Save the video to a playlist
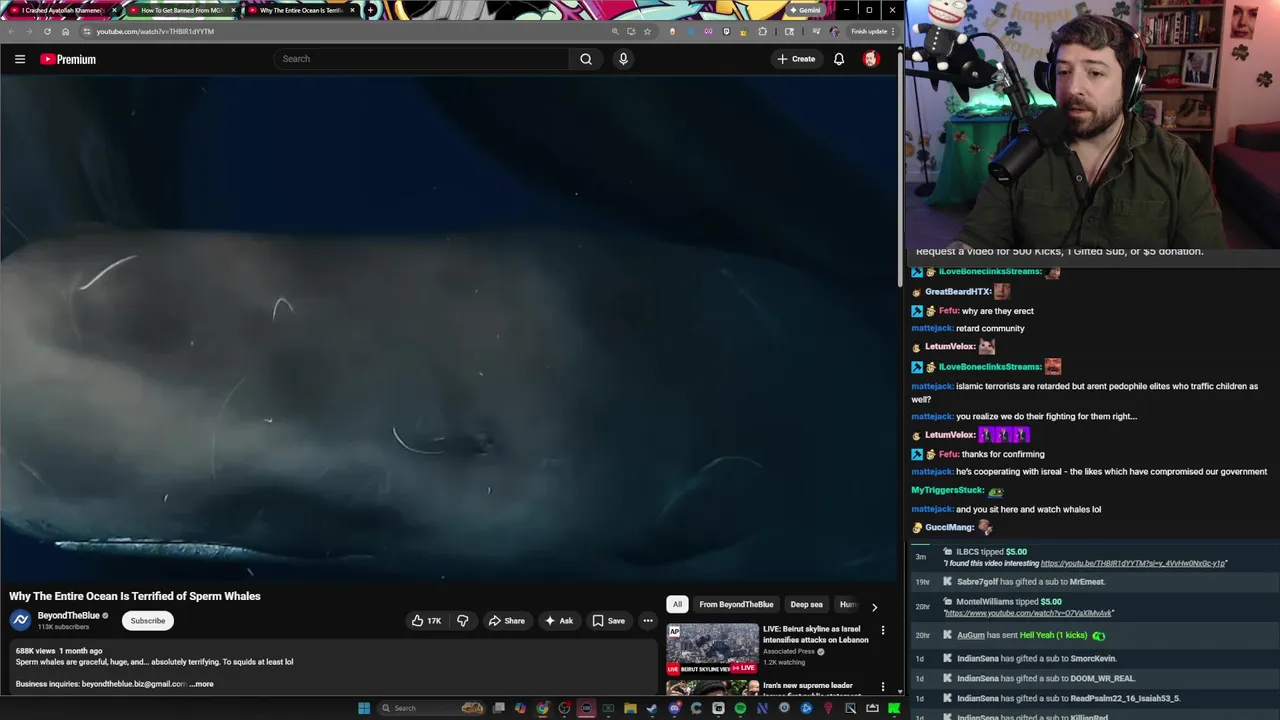The image size is (1280, 720). pyautogui.click(x=608, y=621)
